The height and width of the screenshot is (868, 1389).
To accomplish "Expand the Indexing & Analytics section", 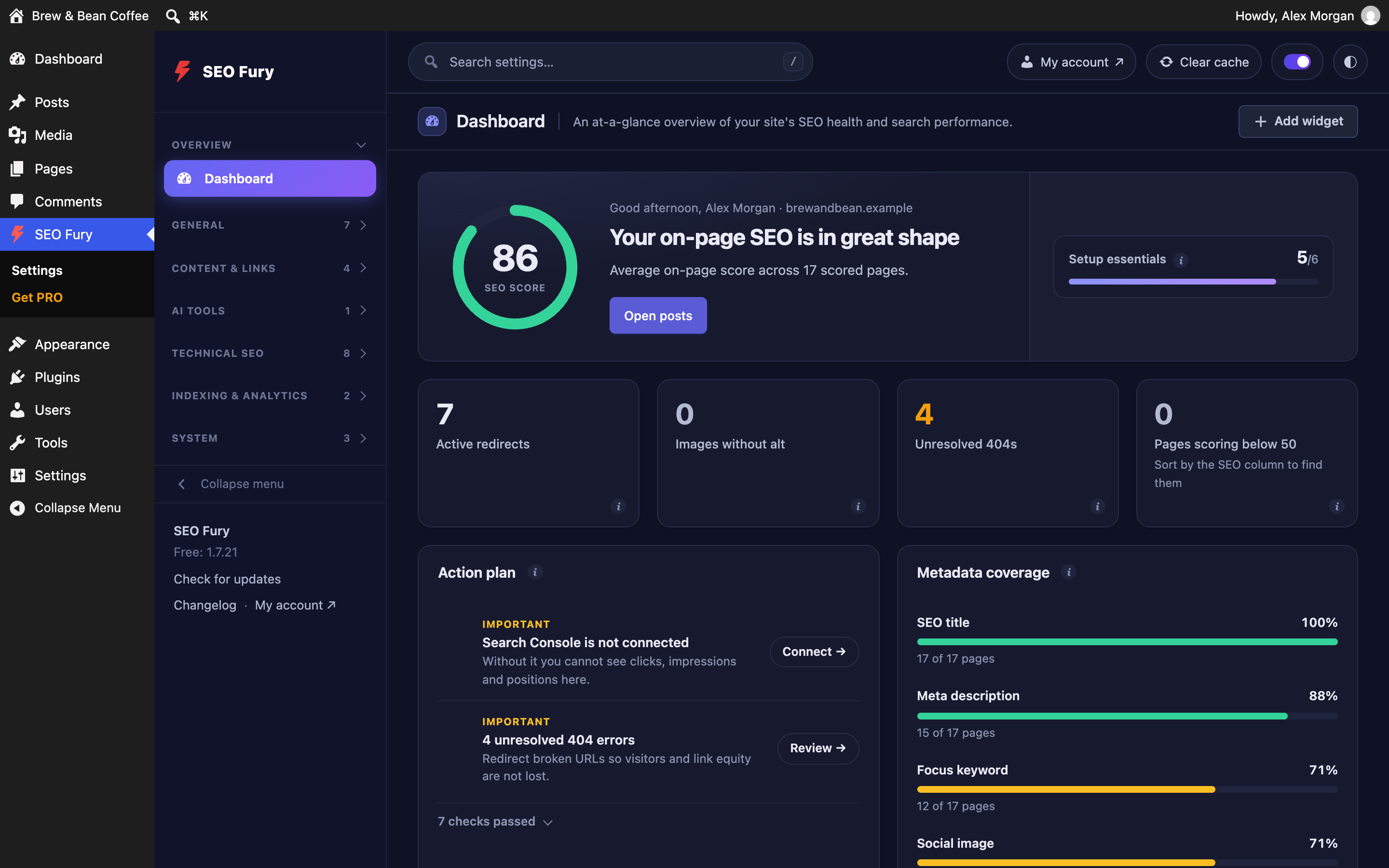I will click(270, 395).
